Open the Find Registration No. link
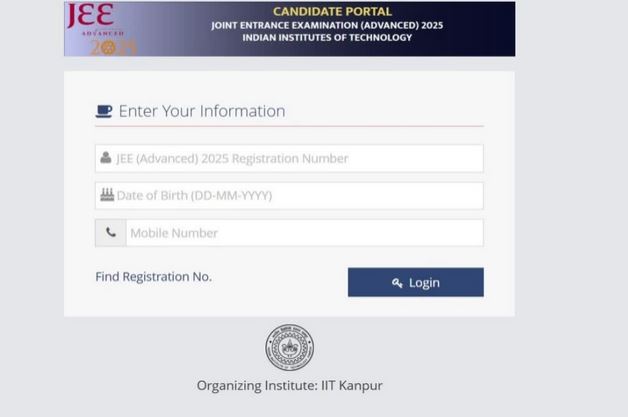This screenshot has width=628, height=417. [154, 277]
